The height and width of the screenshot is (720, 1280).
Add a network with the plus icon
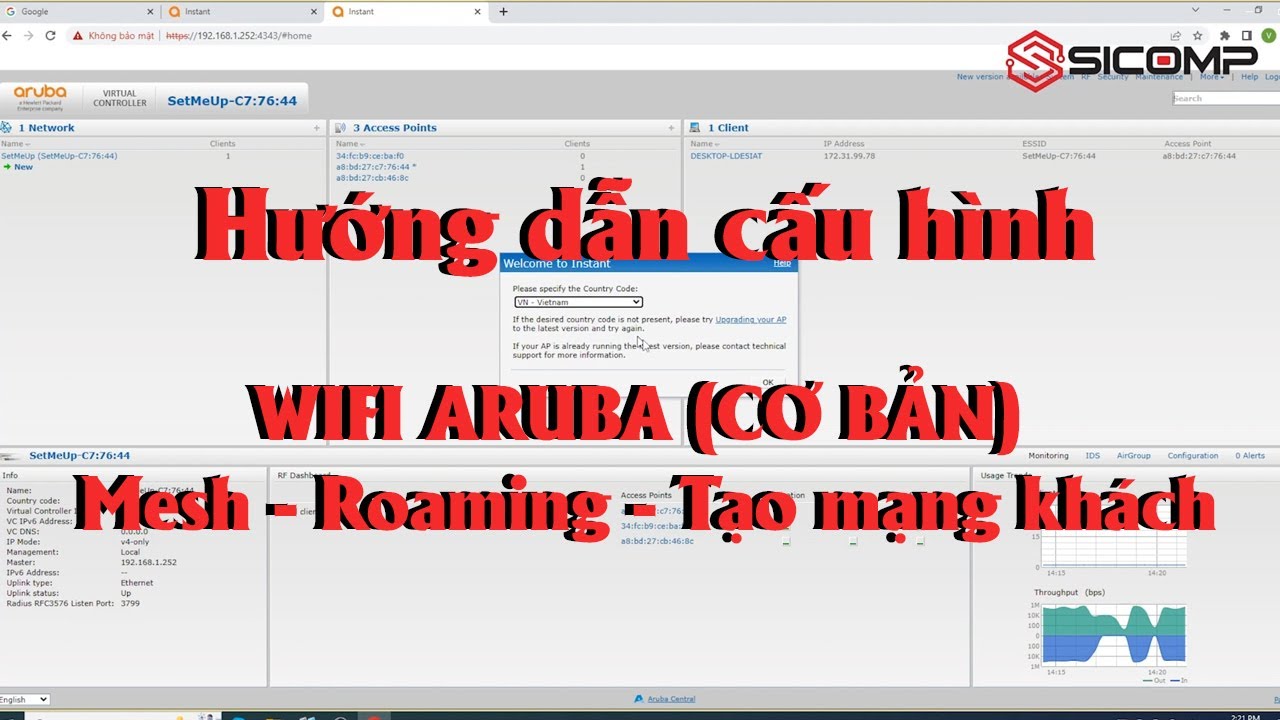[317, 128]
